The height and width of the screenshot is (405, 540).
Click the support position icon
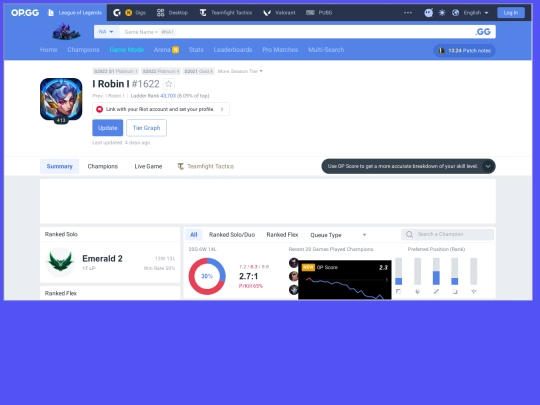click(474, 292)
